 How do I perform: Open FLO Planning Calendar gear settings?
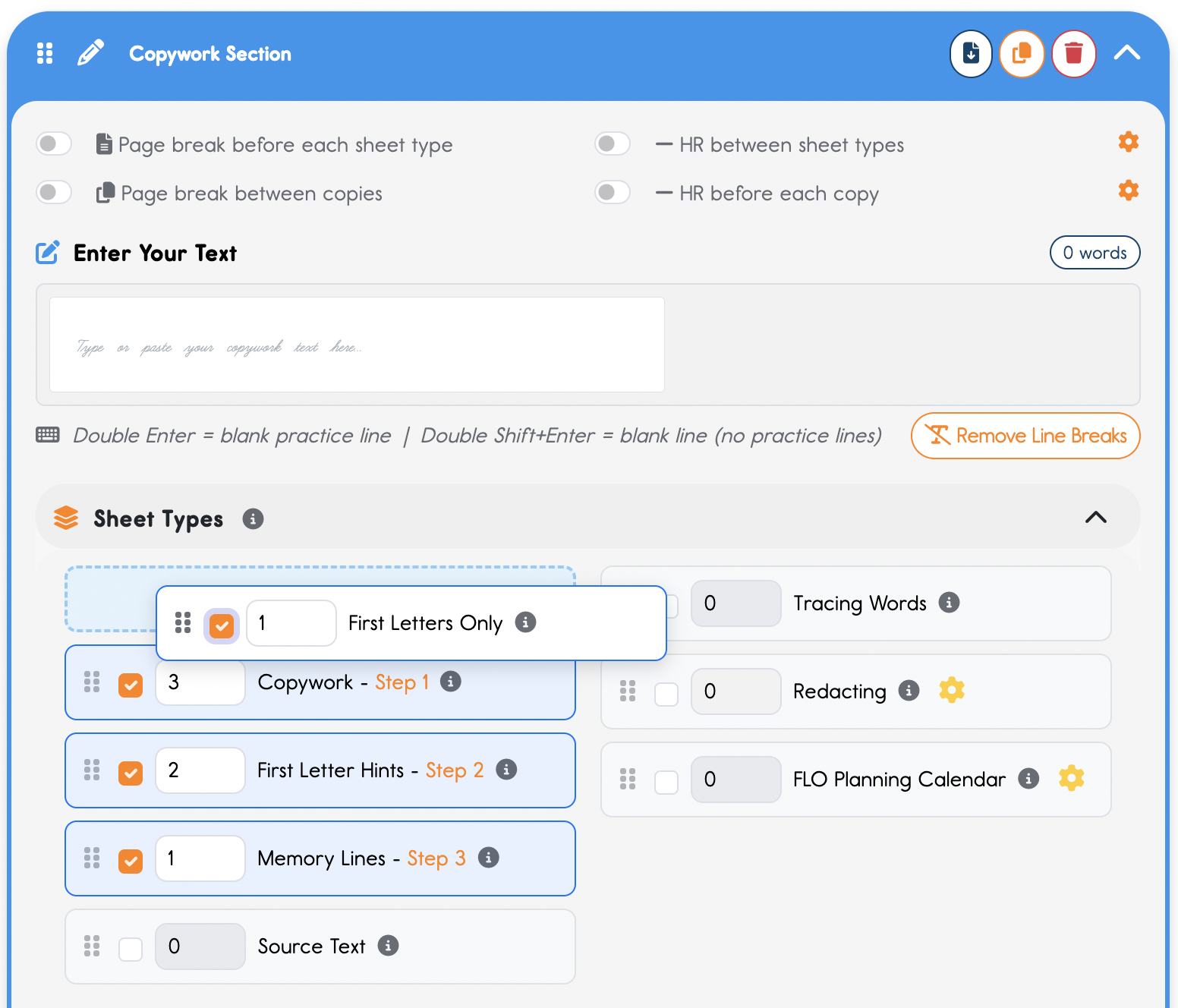coord(1071,778)
